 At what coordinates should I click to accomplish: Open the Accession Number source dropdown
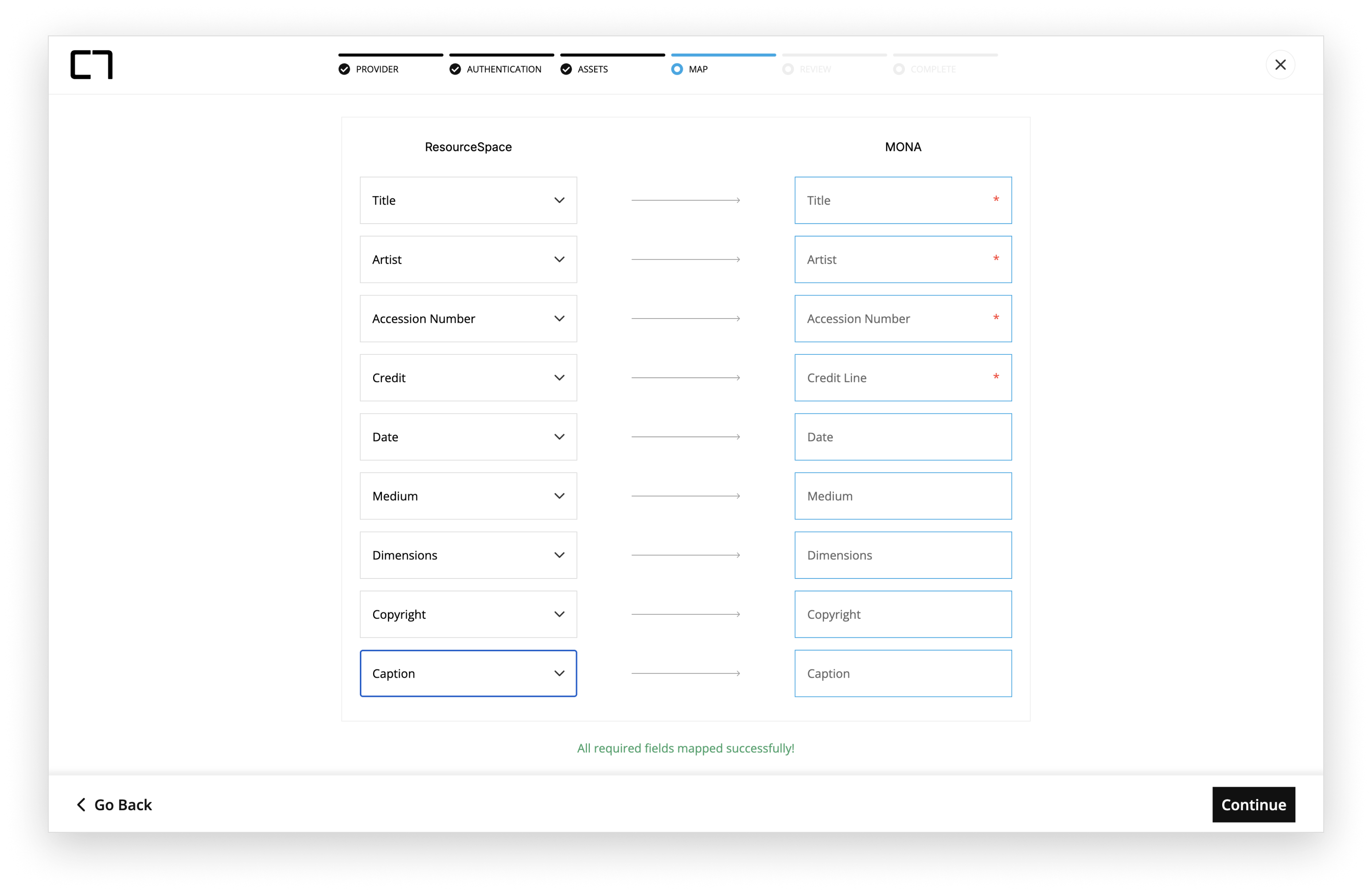[x=468, y=318]
